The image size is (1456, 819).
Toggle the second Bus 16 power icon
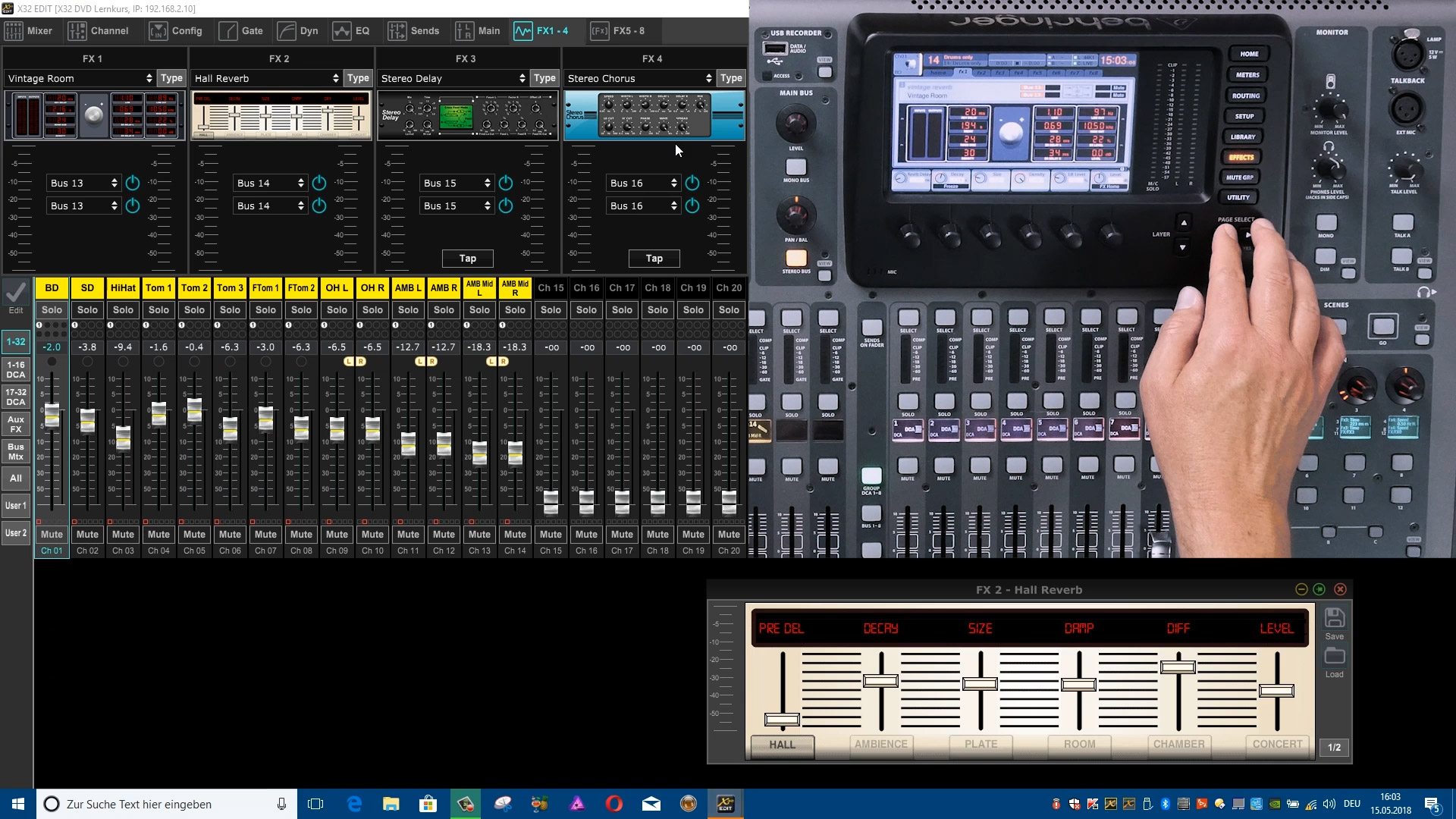click(x=692, y=206)
